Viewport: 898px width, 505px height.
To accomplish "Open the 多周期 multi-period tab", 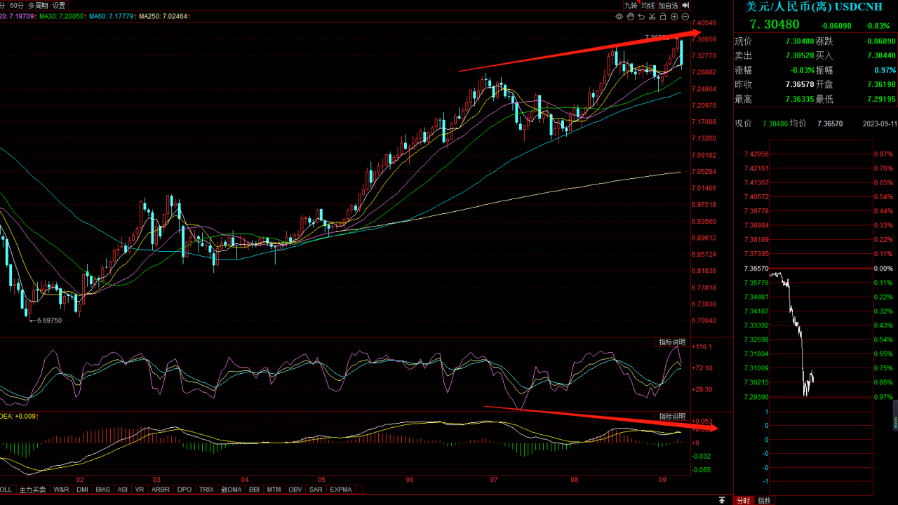I will click(38, 5).
